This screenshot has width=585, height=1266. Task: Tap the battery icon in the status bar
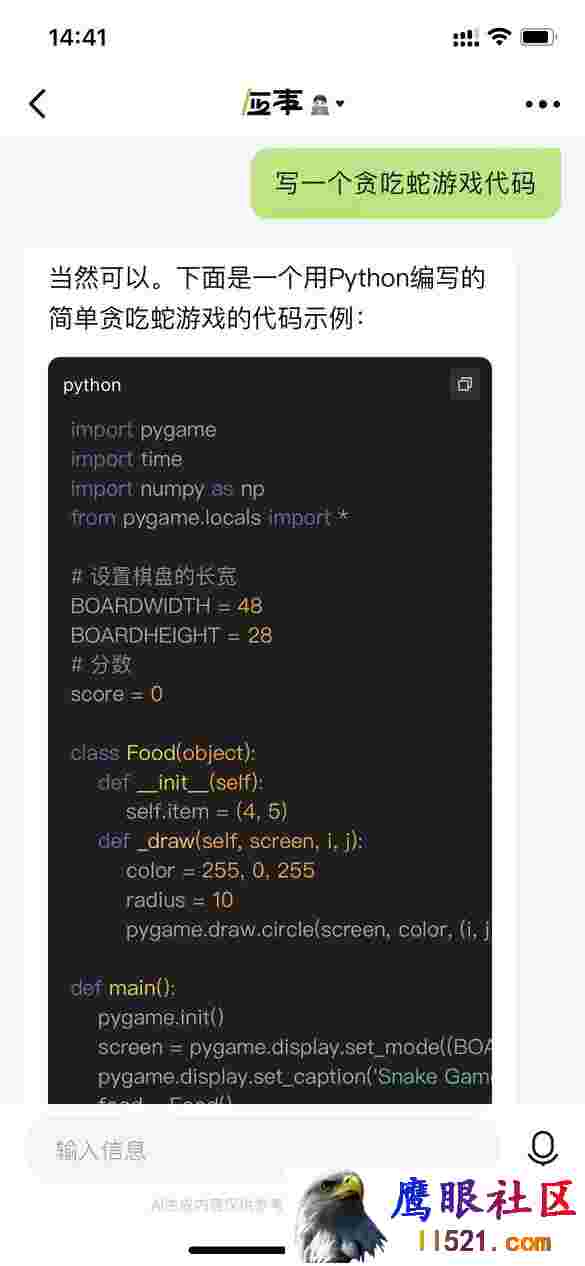(x=538, y=38)
